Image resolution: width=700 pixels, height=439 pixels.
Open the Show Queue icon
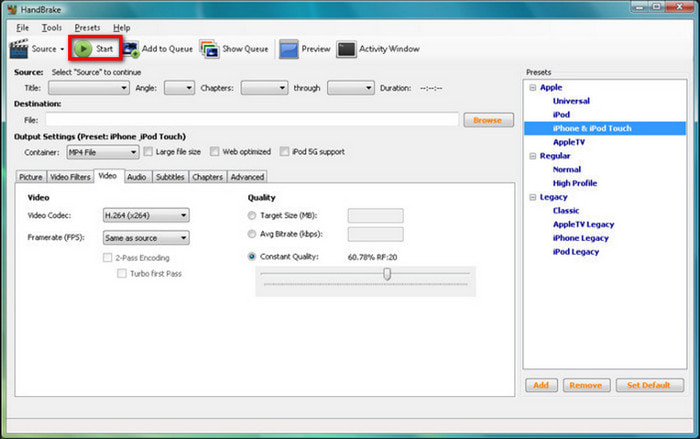(x=209, y=49)
